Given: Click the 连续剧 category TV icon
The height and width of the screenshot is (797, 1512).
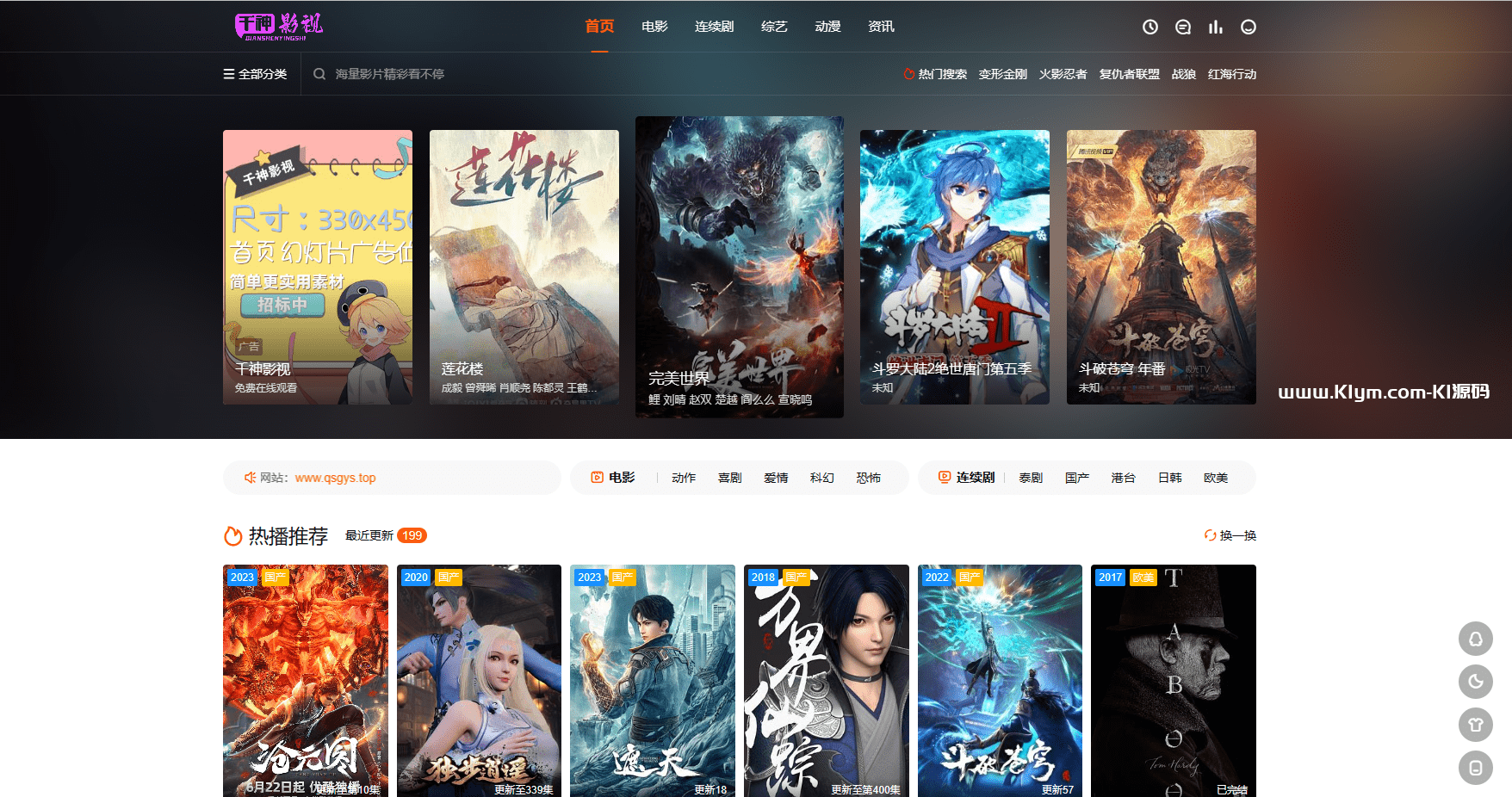Looking at the screenshot, I should [945, 477].
